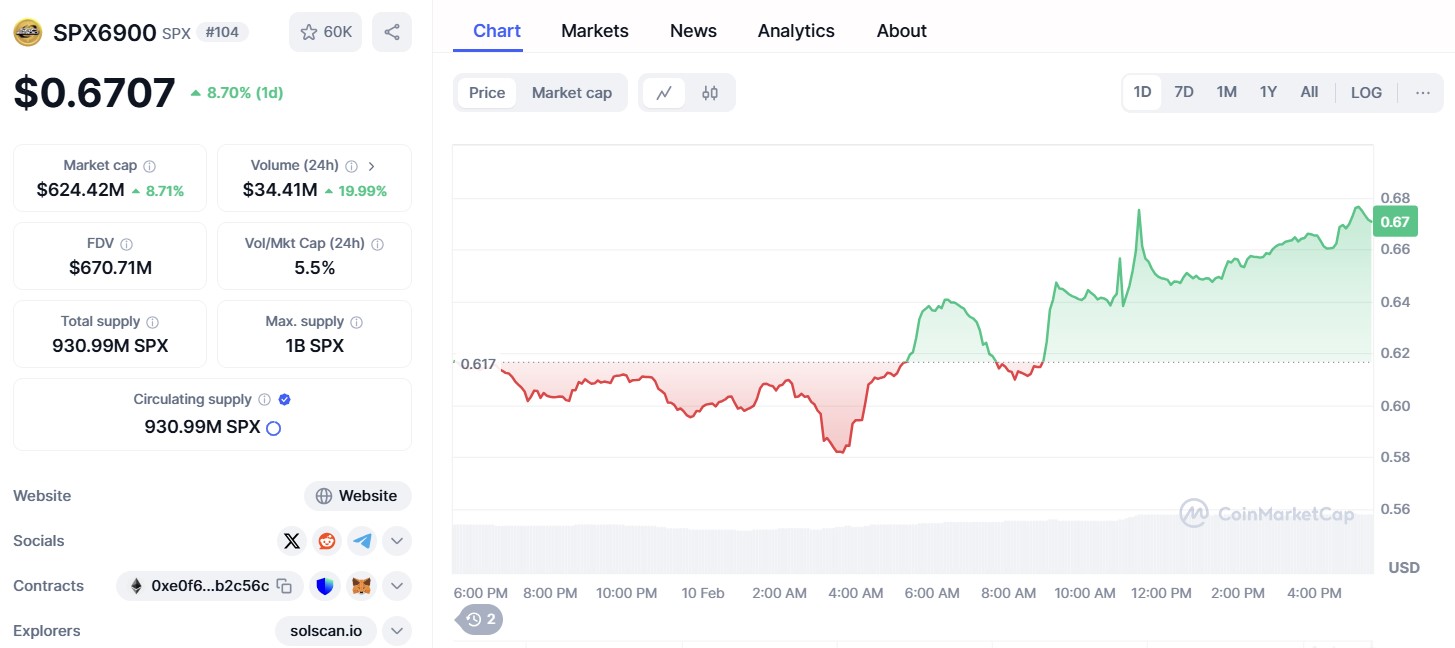Switch to candlestick chart view icon
This screenshot has height=648, width=1455.
click(x=710, y=93)
